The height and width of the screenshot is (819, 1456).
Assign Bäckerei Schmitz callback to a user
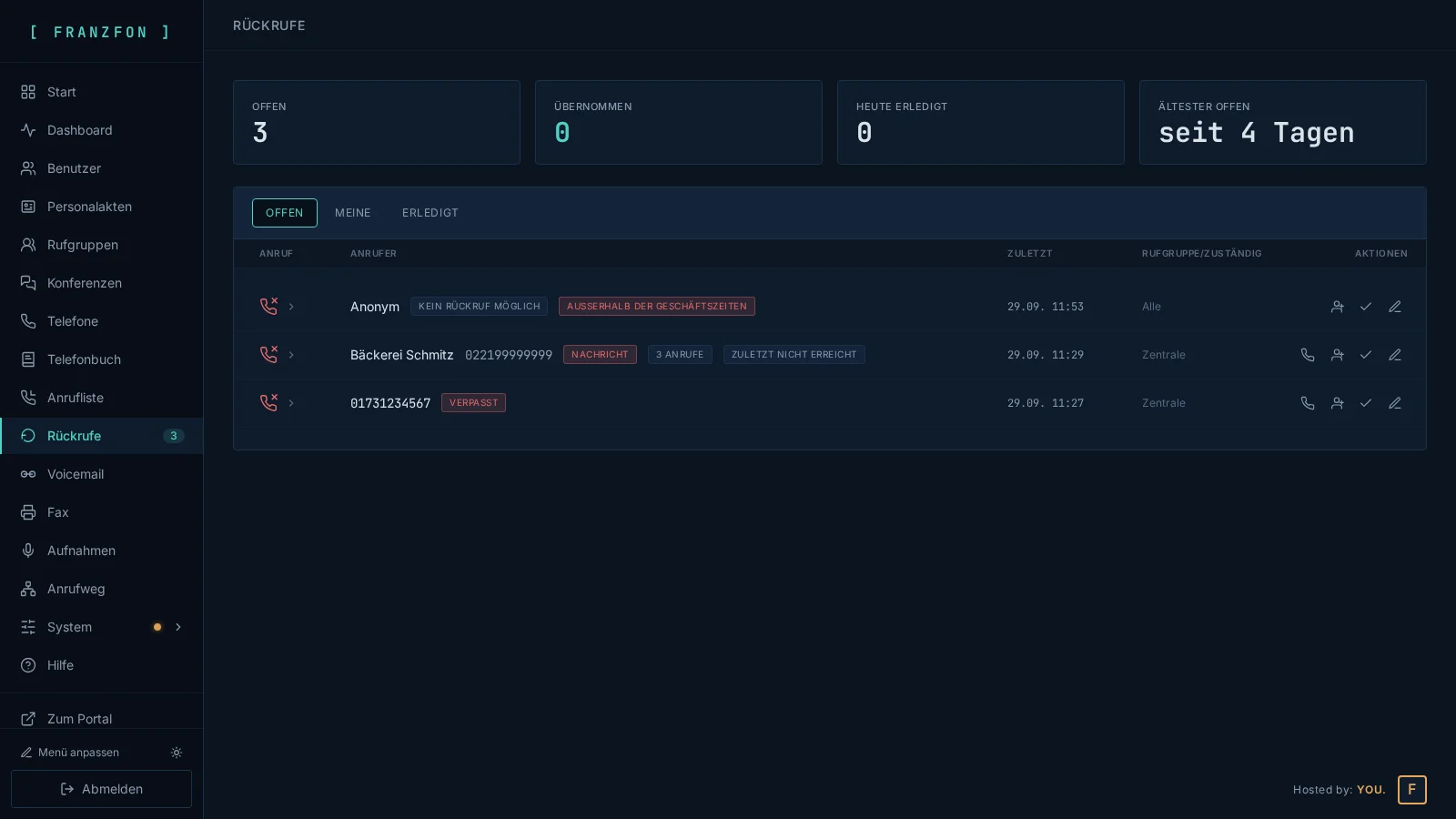[x=1337, y=355]
